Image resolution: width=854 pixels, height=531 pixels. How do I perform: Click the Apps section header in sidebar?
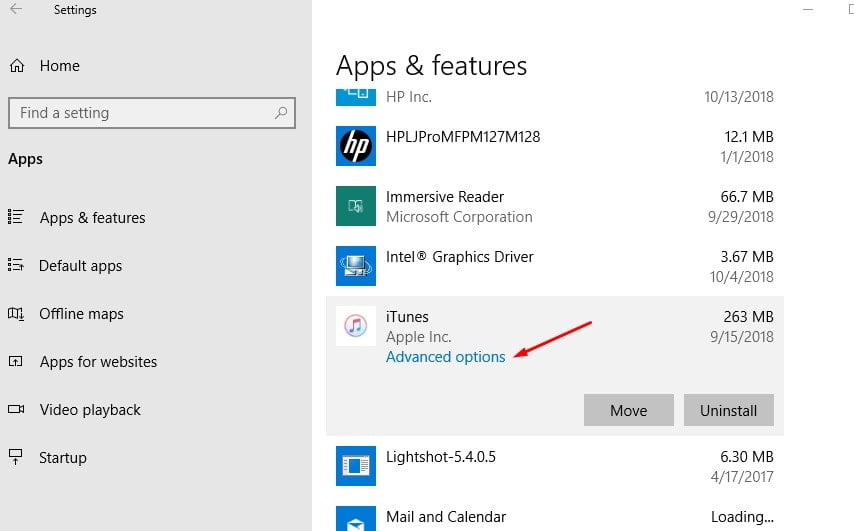(26, 159)
